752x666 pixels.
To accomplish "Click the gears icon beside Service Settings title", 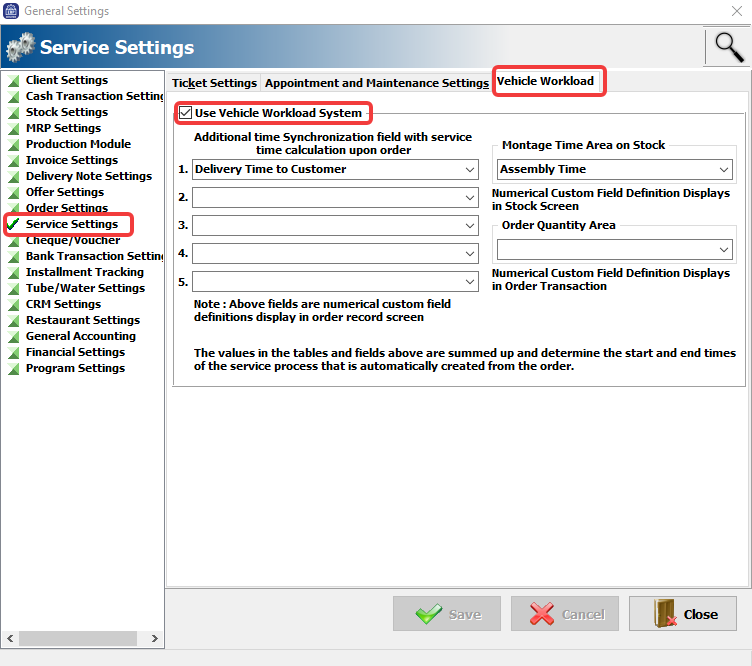I will coord(21,47).
